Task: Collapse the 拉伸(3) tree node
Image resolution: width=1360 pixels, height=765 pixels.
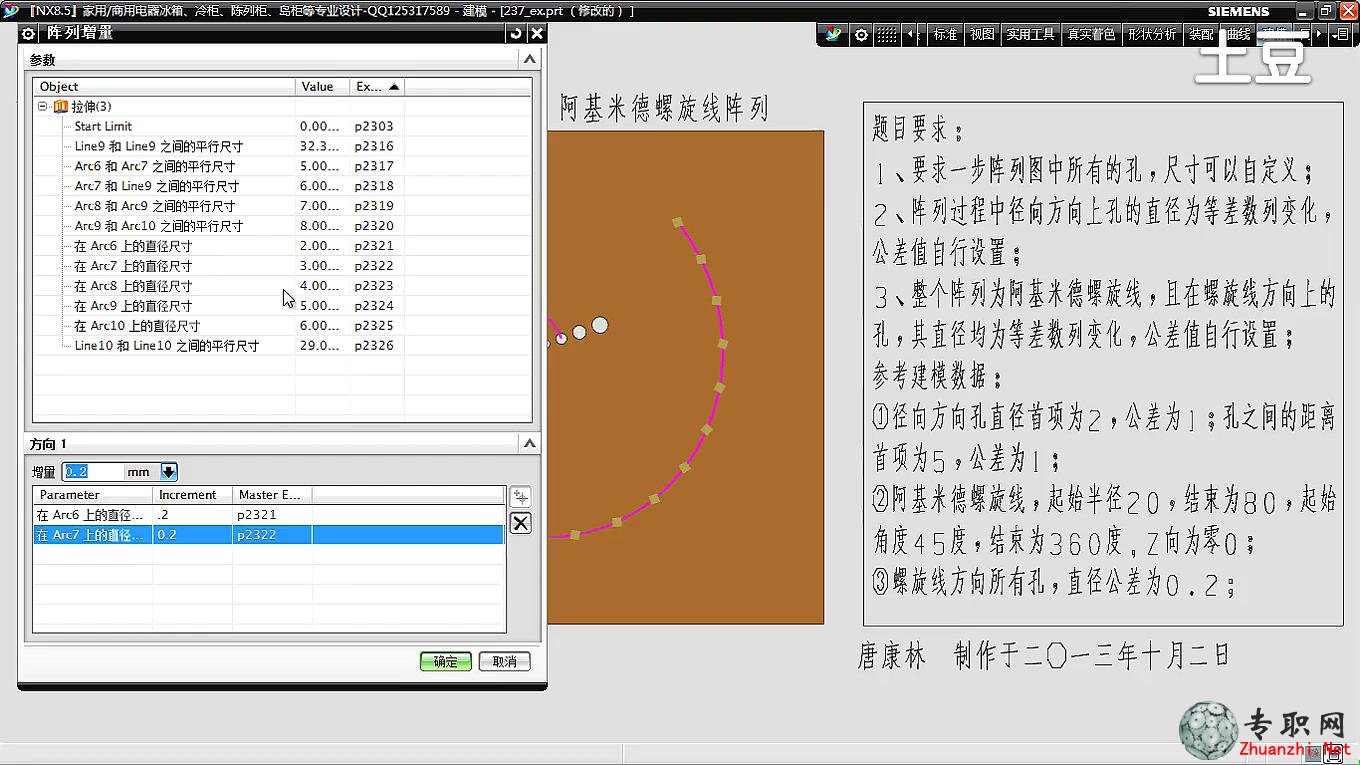Action: (x=43, y=106)
